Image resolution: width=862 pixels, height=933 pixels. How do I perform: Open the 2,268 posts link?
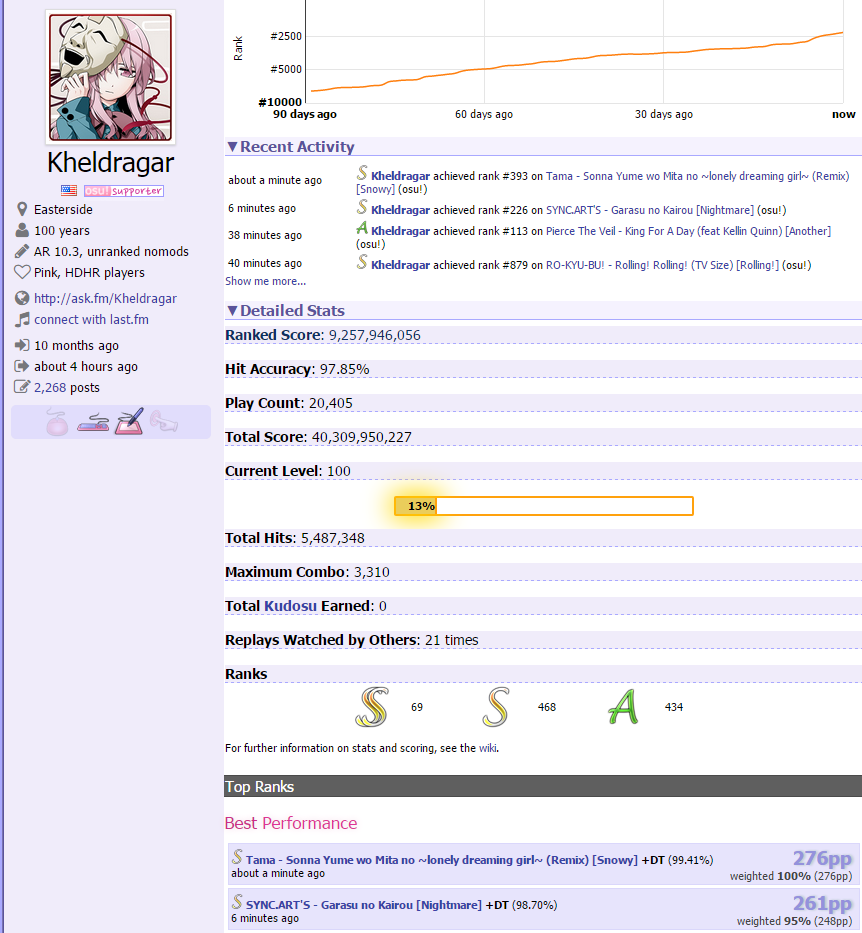point(50,387)
